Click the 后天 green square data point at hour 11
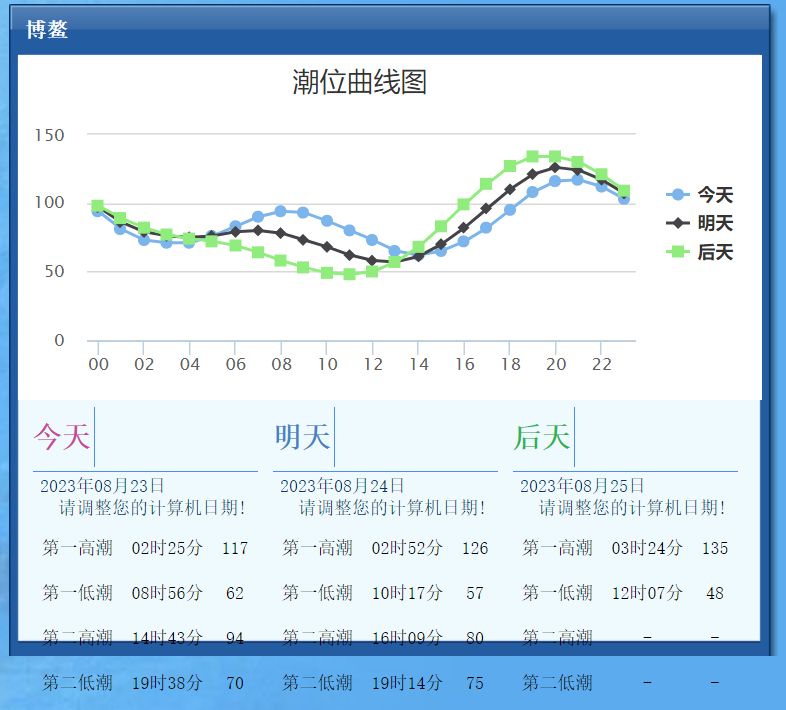Image resolution: width=786 pixels, height=710 pixels. (349, 274)
